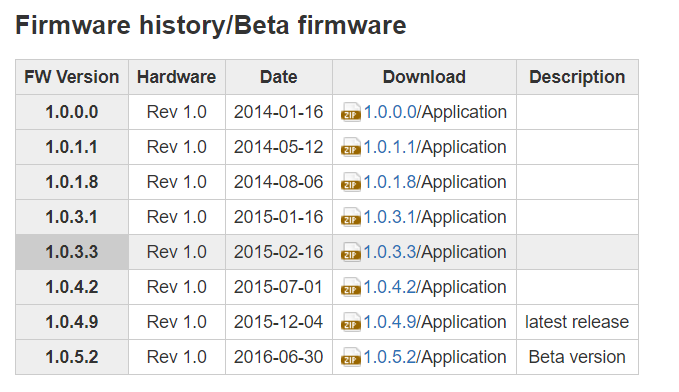The width and height of the screenshot is (679, 392).
Task: Open the 1.0.3.1 download link
Action: click(x=390, y=217)
